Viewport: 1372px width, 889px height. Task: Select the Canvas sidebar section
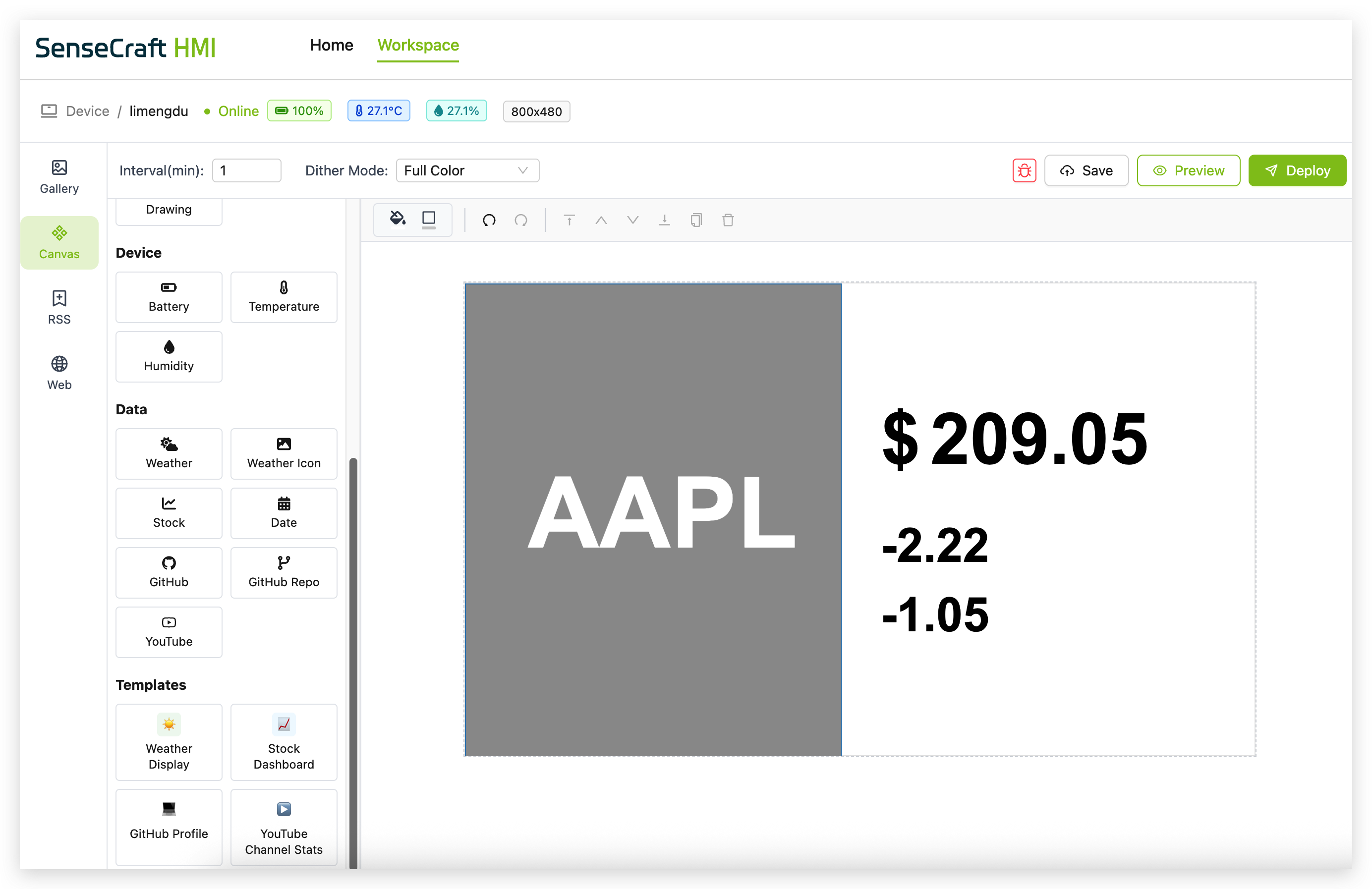coord(59,242)
